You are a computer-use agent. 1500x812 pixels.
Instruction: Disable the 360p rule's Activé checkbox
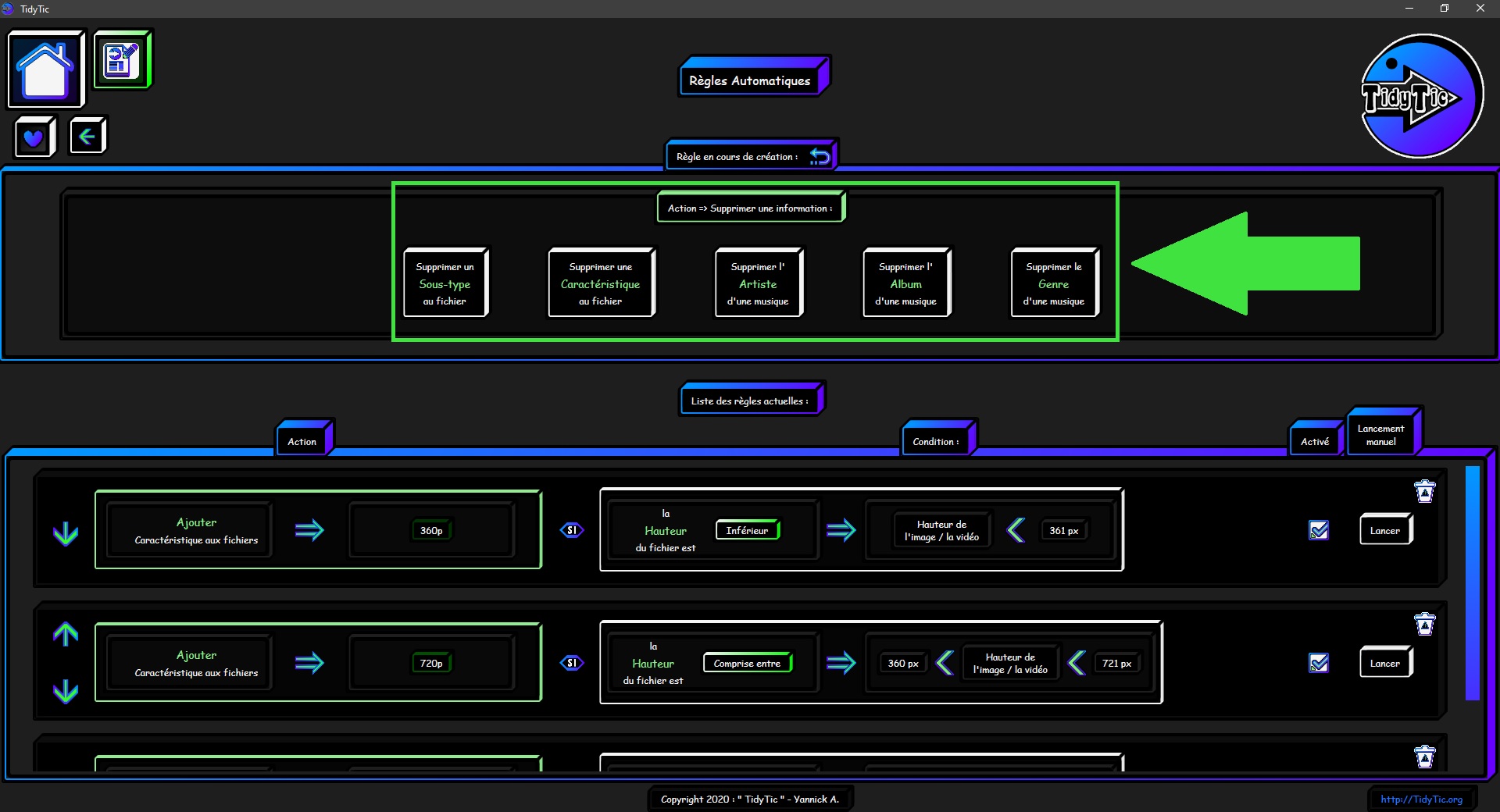point(1319,530)
